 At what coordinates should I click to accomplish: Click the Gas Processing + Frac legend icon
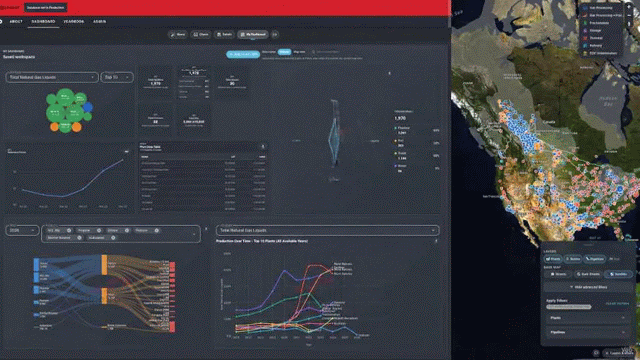585,16
